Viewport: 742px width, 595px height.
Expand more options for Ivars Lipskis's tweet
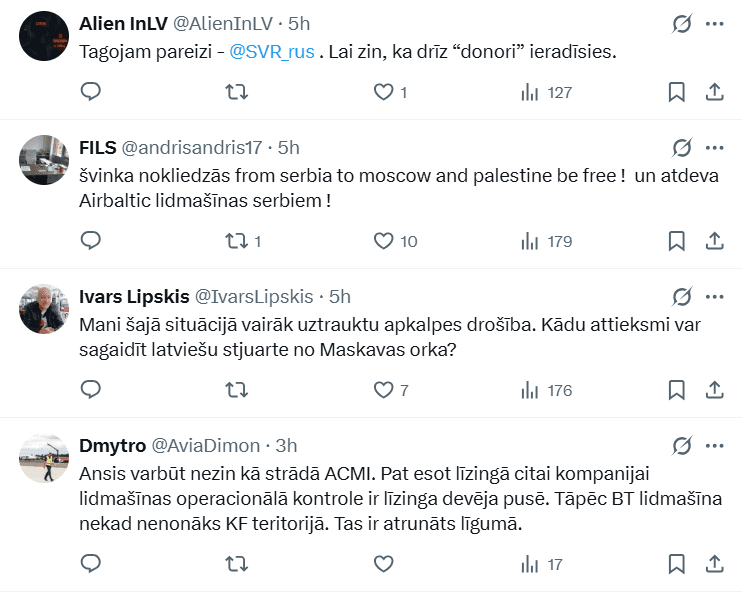715,296
